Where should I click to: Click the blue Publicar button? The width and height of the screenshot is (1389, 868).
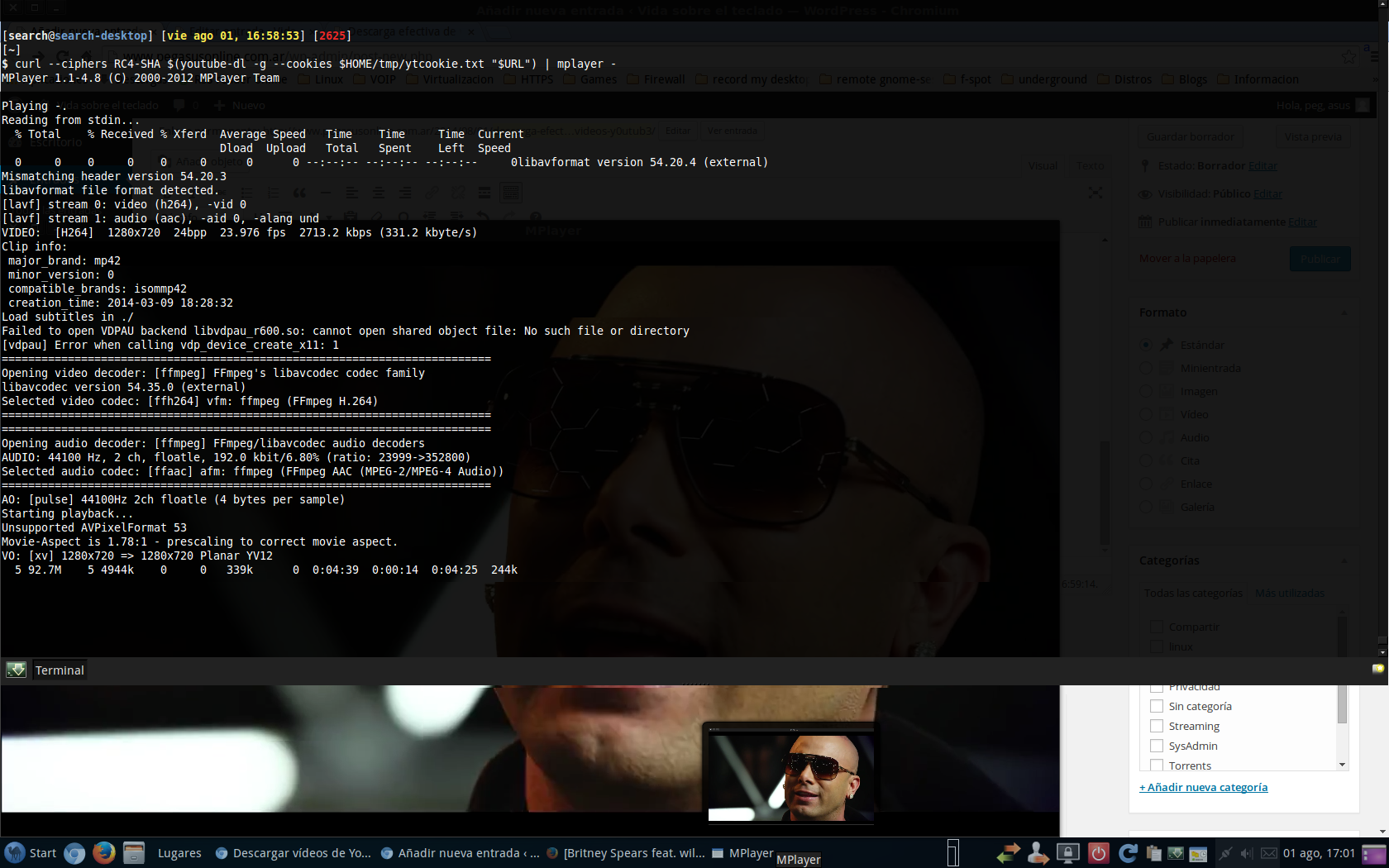click(1320, 259)
